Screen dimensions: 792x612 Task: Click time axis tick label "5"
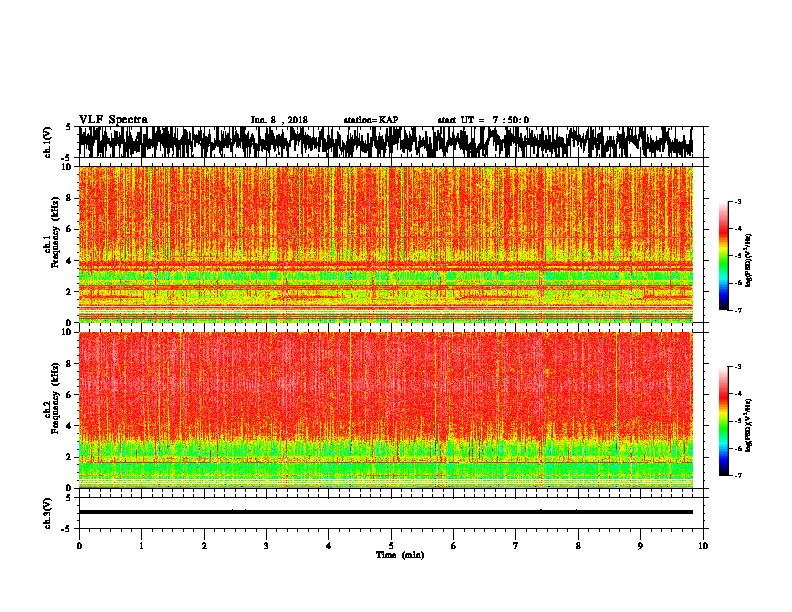(391, 546)
